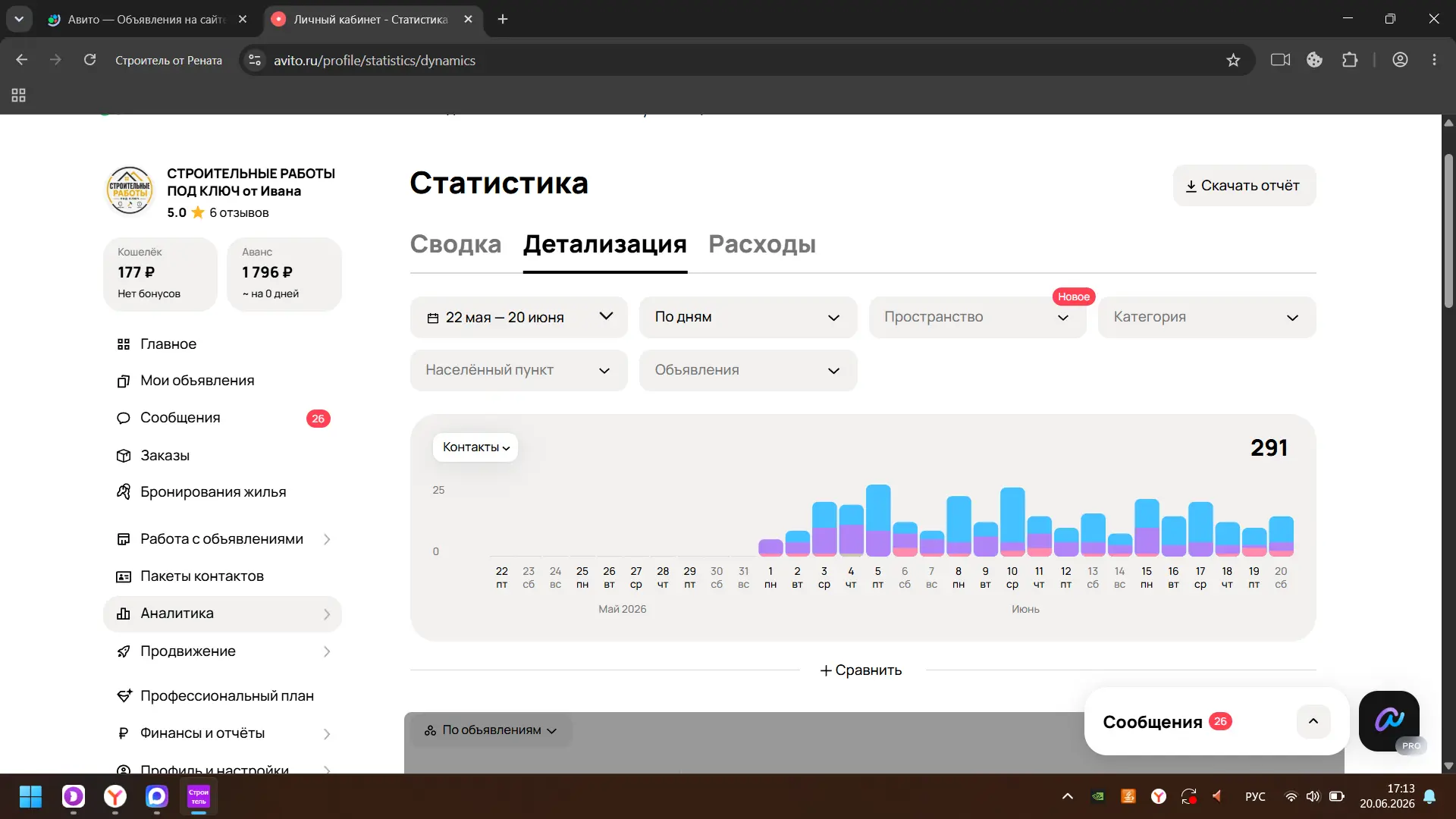Click the site info icon in the address bar
The height and width of the screenshot is (819, 1456).
(256, 60)
